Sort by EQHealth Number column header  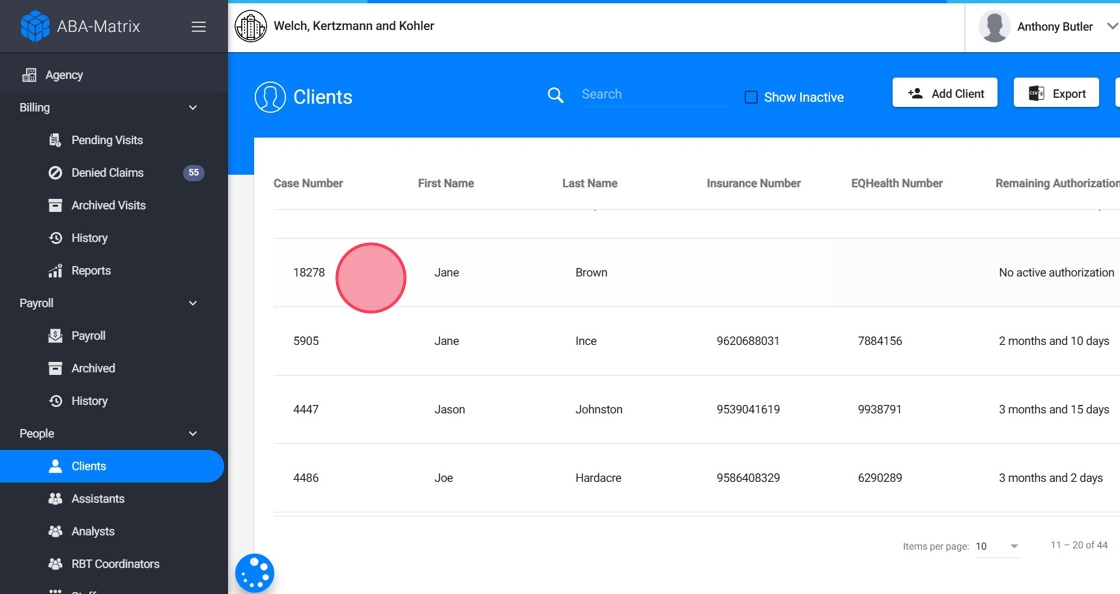tap(897, 183)
